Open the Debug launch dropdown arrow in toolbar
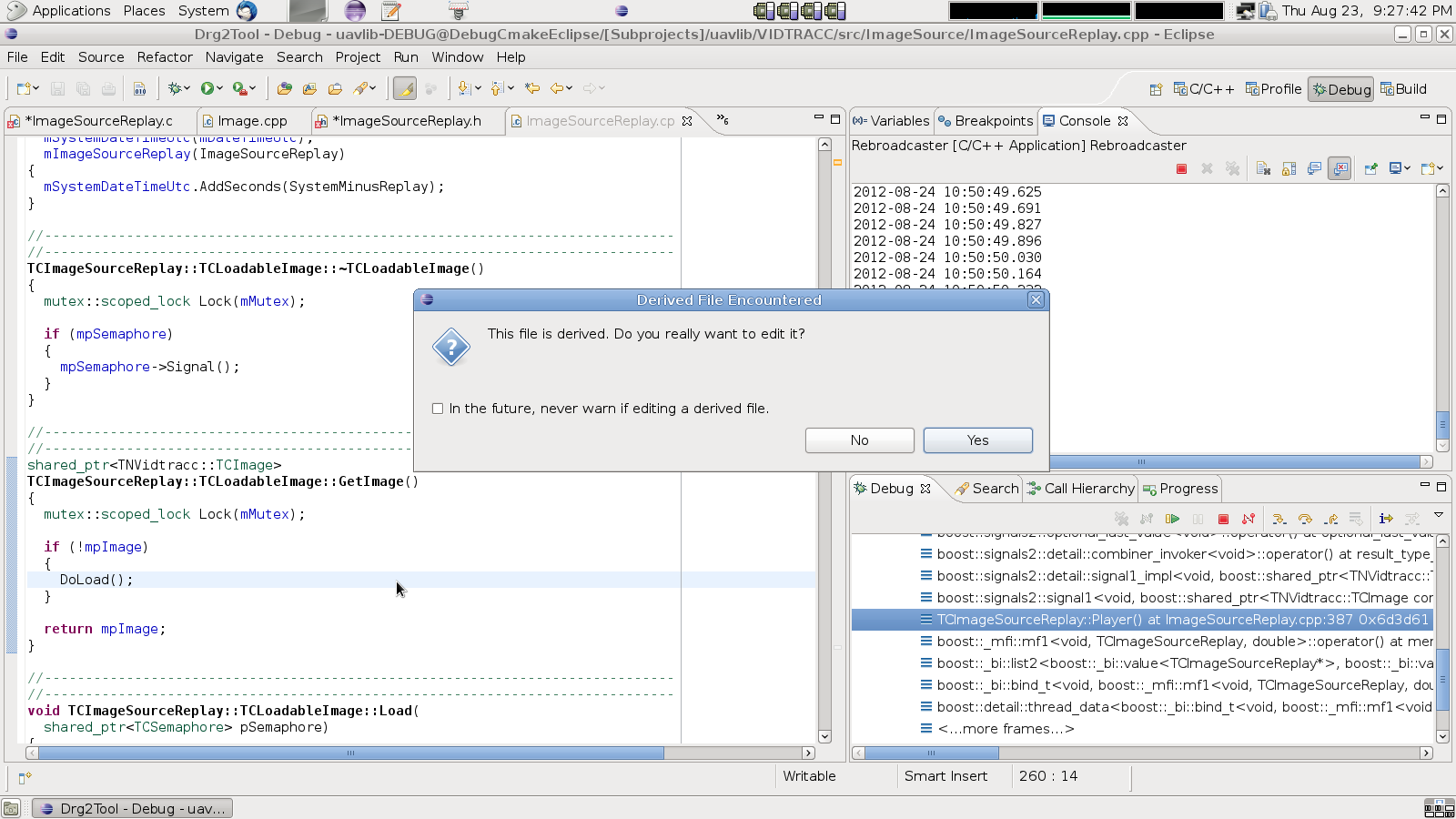 187,88
